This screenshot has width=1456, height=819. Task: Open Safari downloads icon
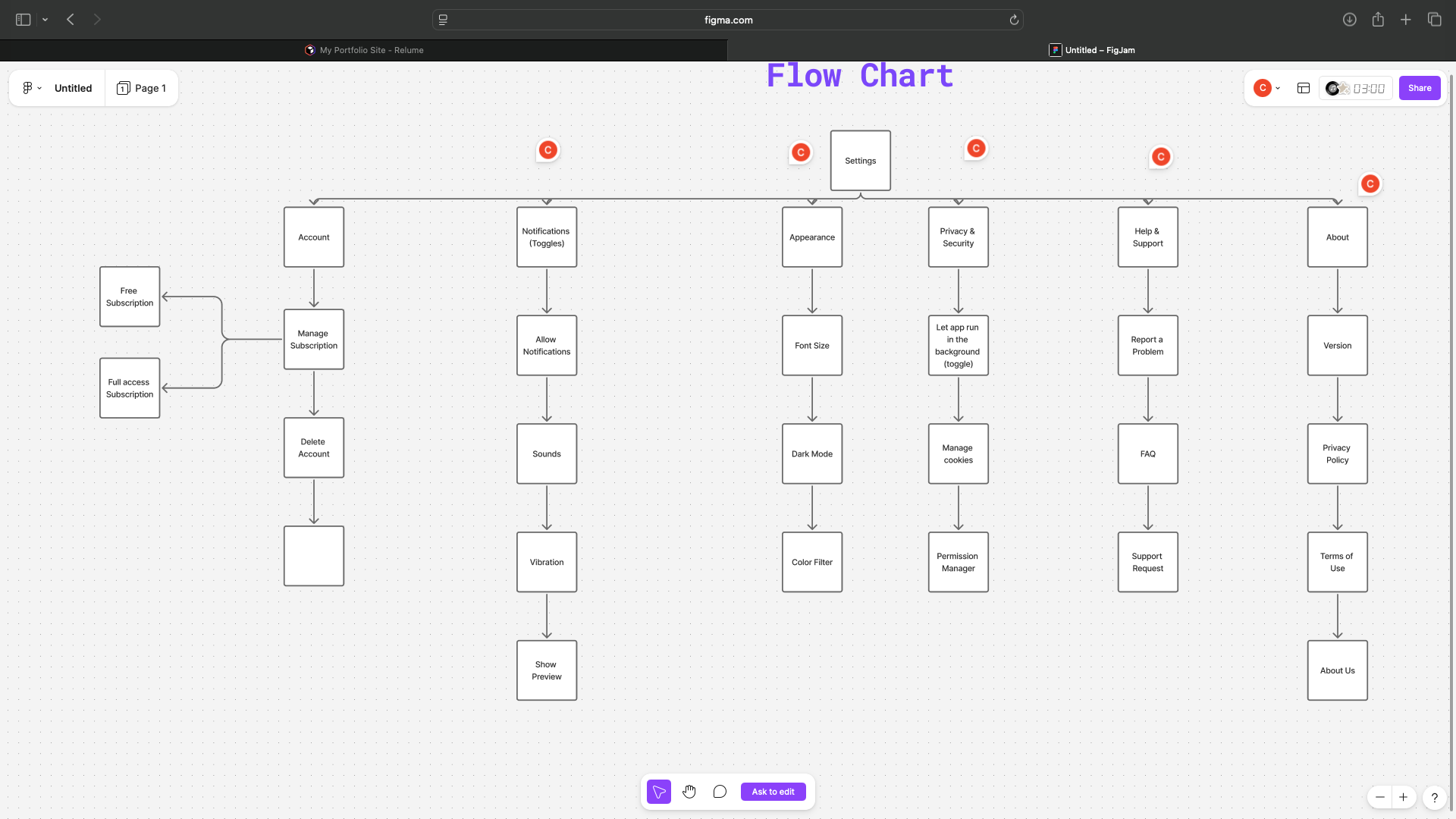click(x=1351, y=20)
